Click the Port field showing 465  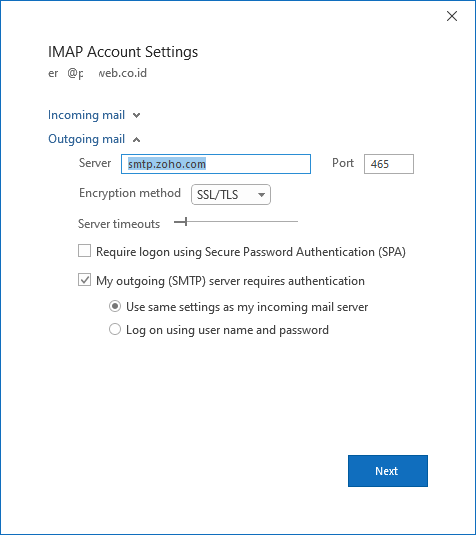click(389, 164)
